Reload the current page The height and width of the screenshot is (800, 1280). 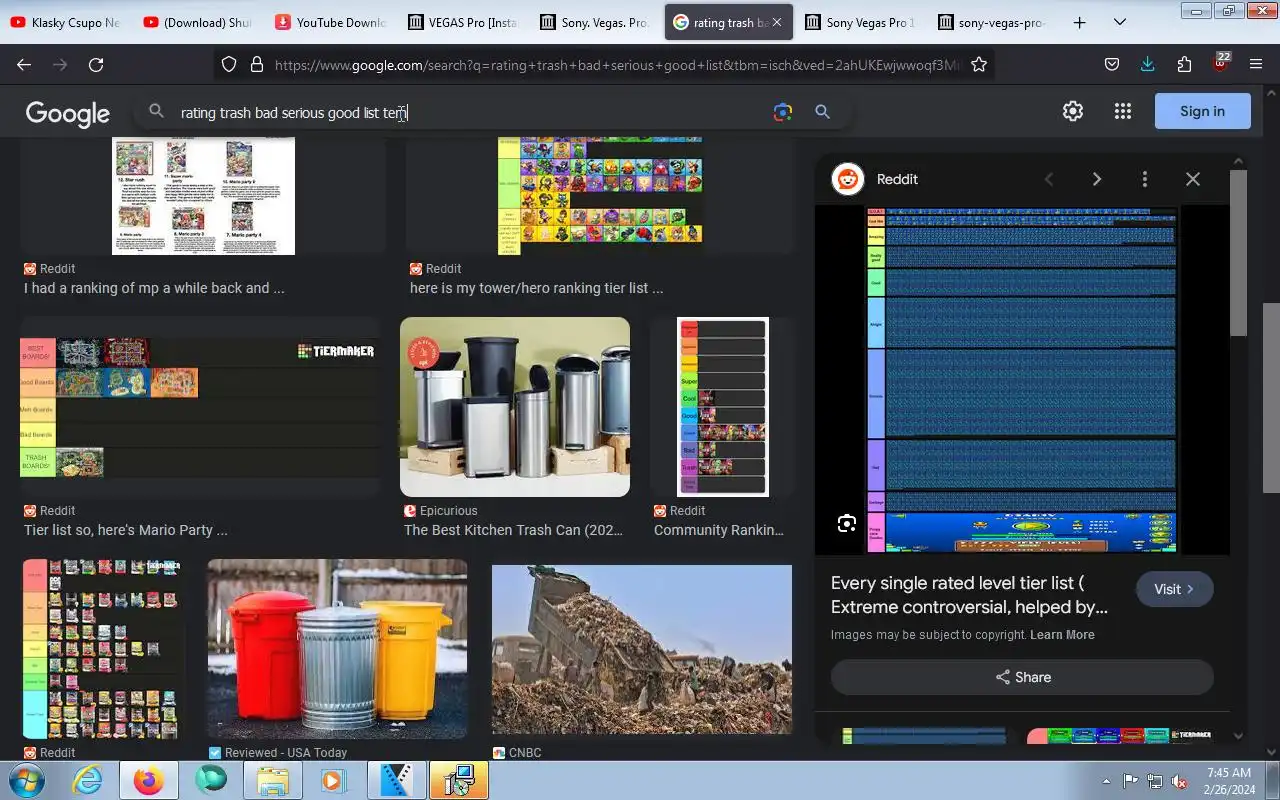tap(96, 64)
